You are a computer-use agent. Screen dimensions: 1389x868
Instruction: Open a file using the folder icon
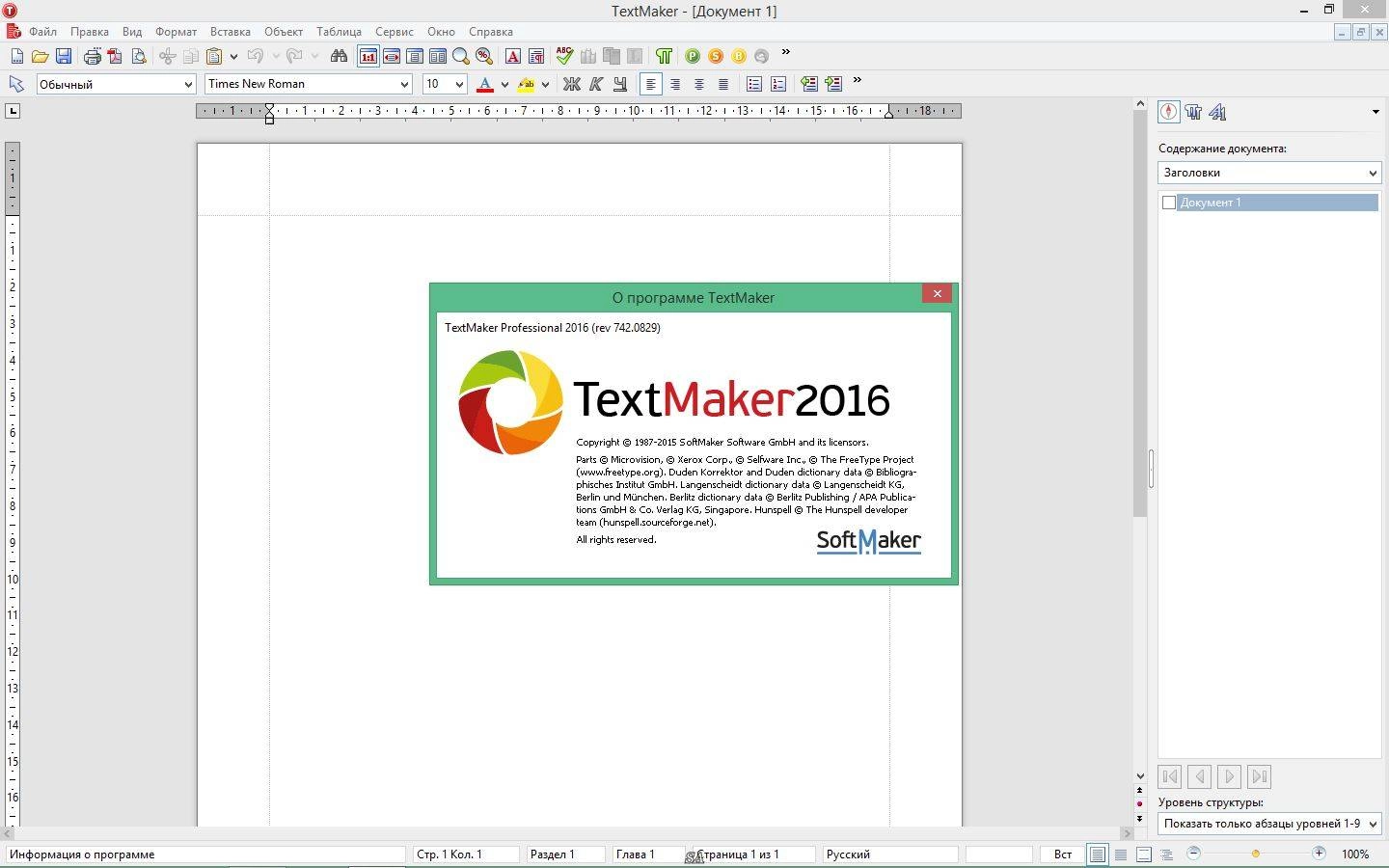point(40,56)
